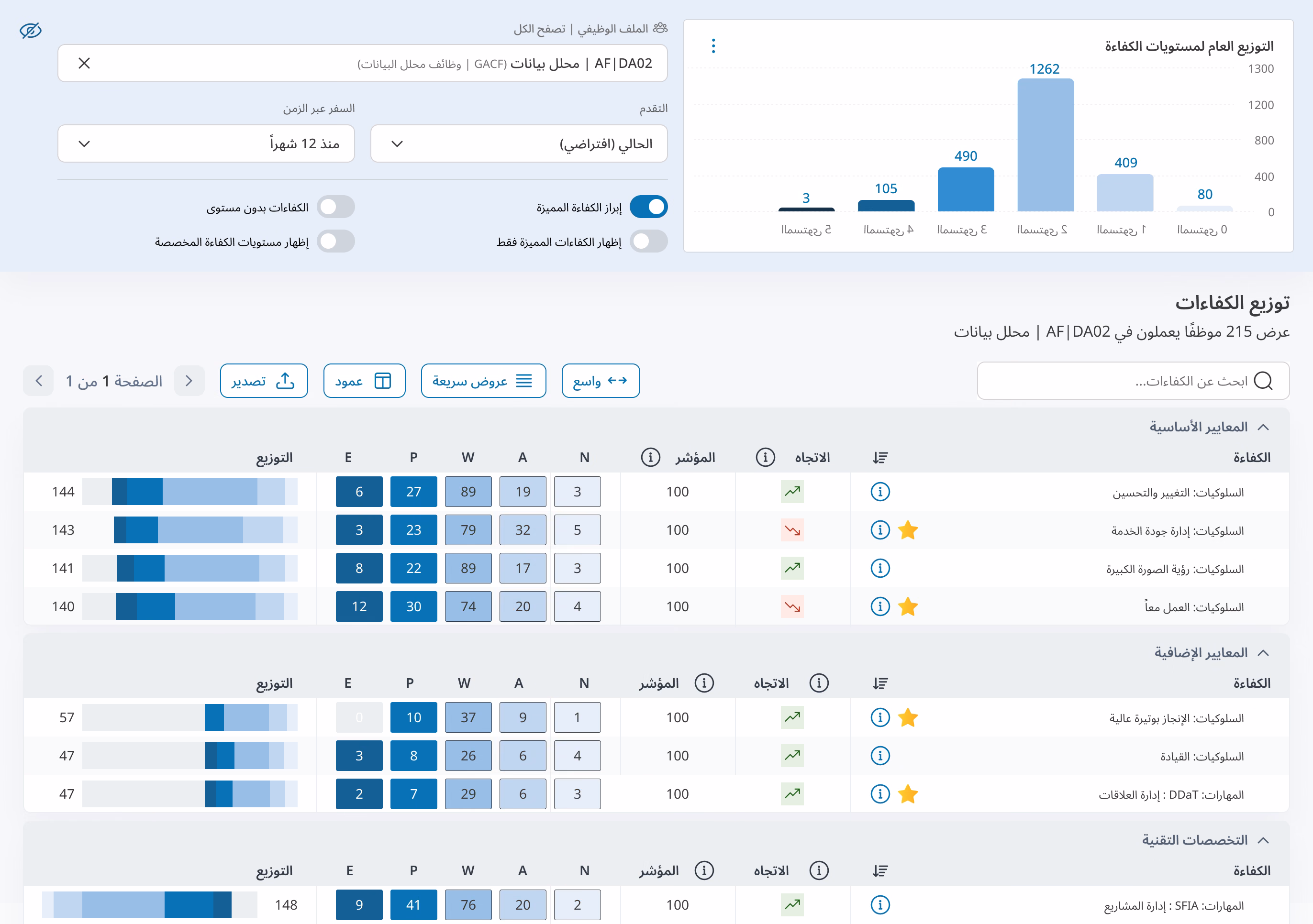Click the crossed-eye hide panel icon
Viewport: 1313px width, 924px height.
30,30
